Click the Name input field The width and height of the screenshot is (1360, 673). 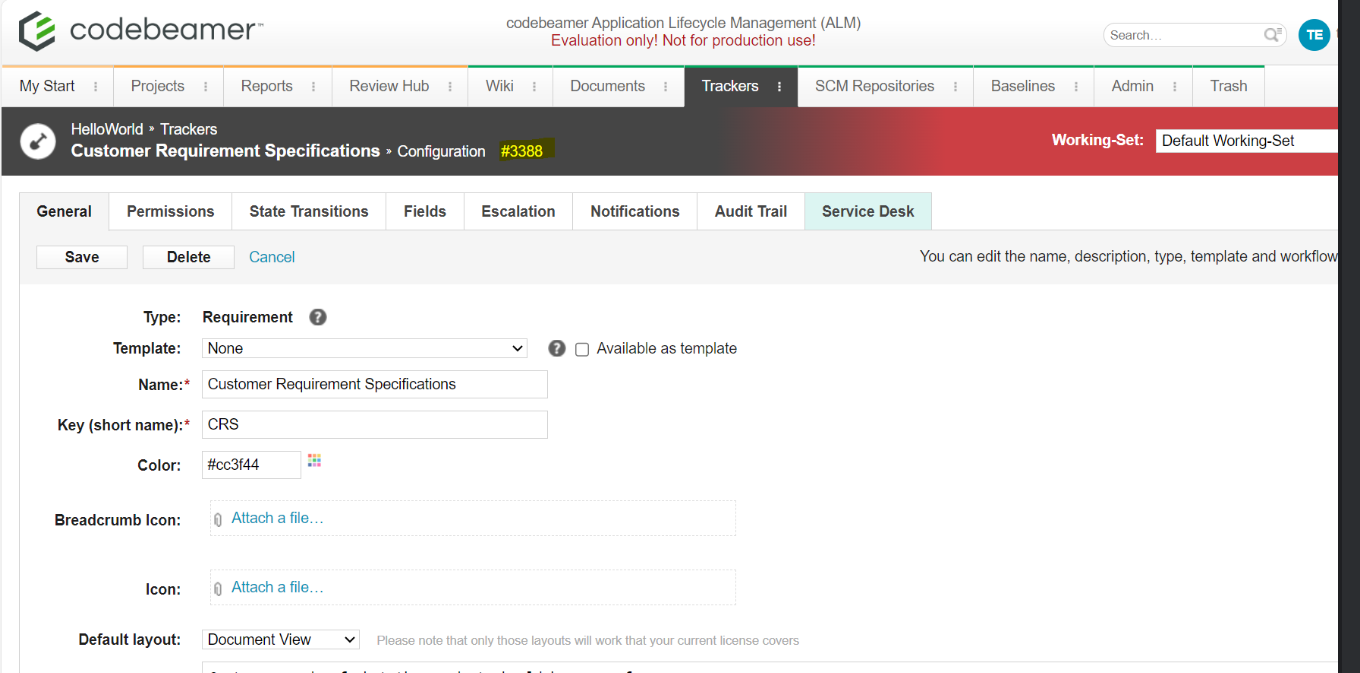[x=375, y=384]
